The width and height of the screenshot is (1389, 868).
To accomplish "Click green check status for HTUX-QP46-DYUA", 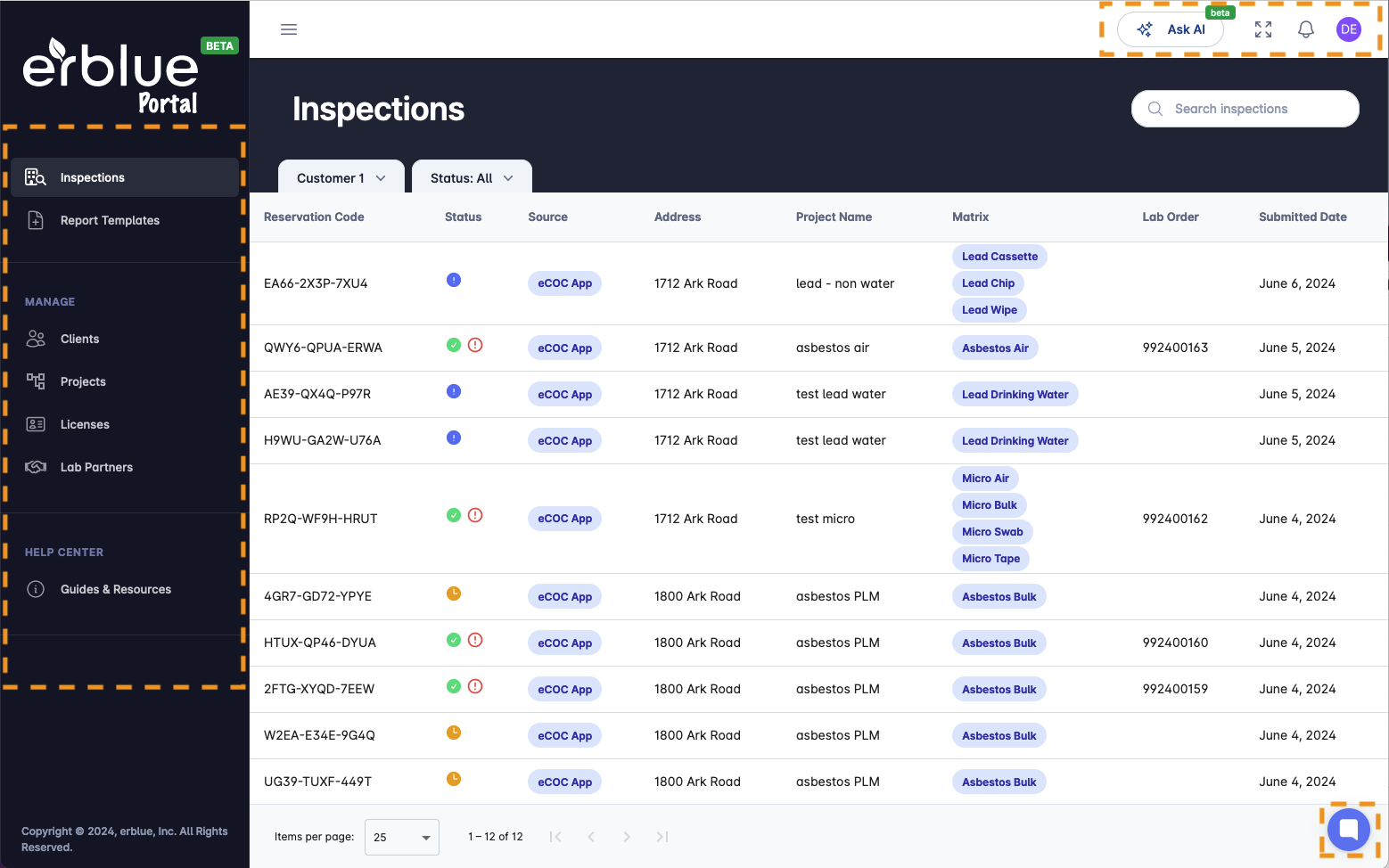I will click(454, 640).
